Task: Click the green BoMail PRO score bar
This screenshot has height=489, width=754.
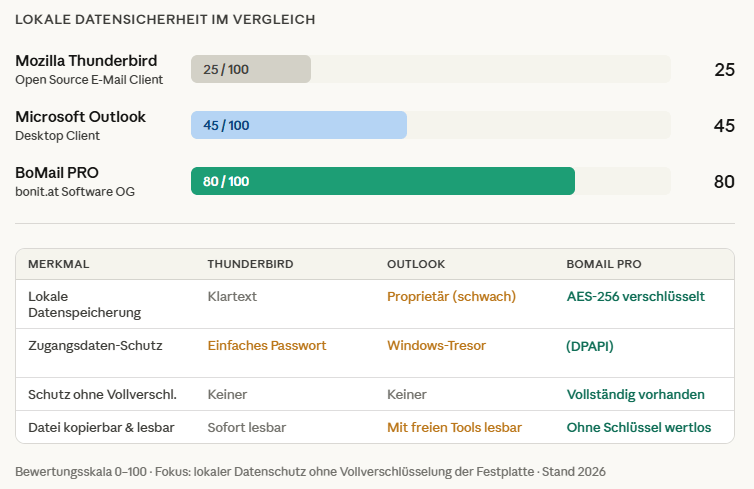Action: [x=383, y=181]
